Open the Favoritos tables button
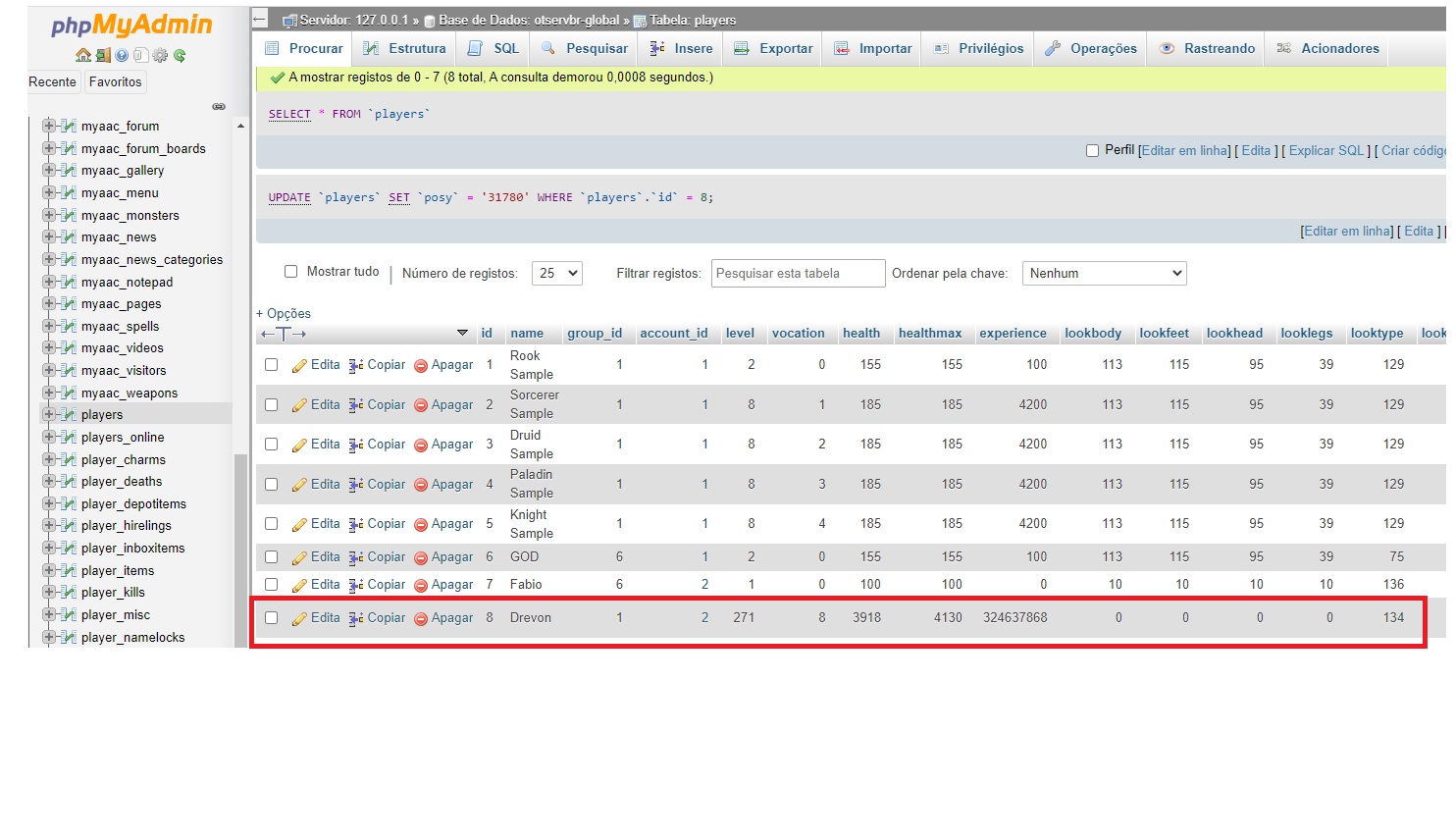This screenshot has height=840, width=1456. [x=116, y=82]
